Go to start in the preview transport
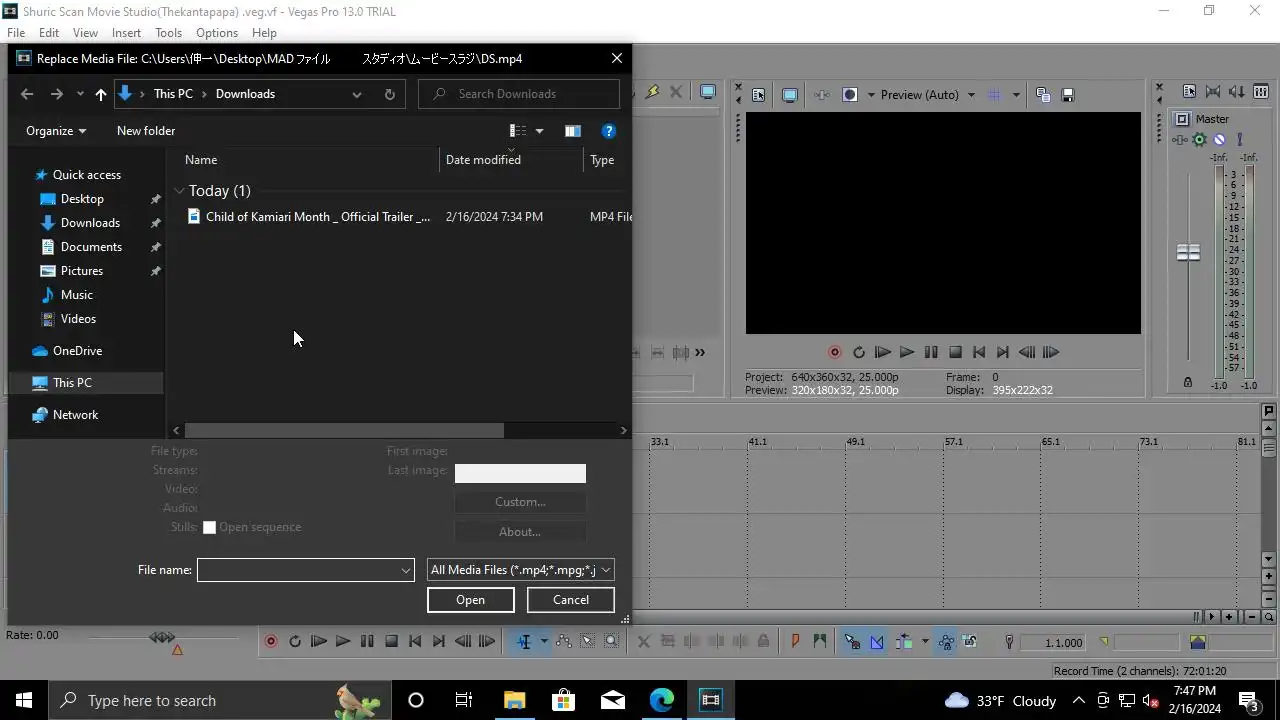Image resolution: width=1280 pixels, height=720 pixels. (x=979, y=352)
